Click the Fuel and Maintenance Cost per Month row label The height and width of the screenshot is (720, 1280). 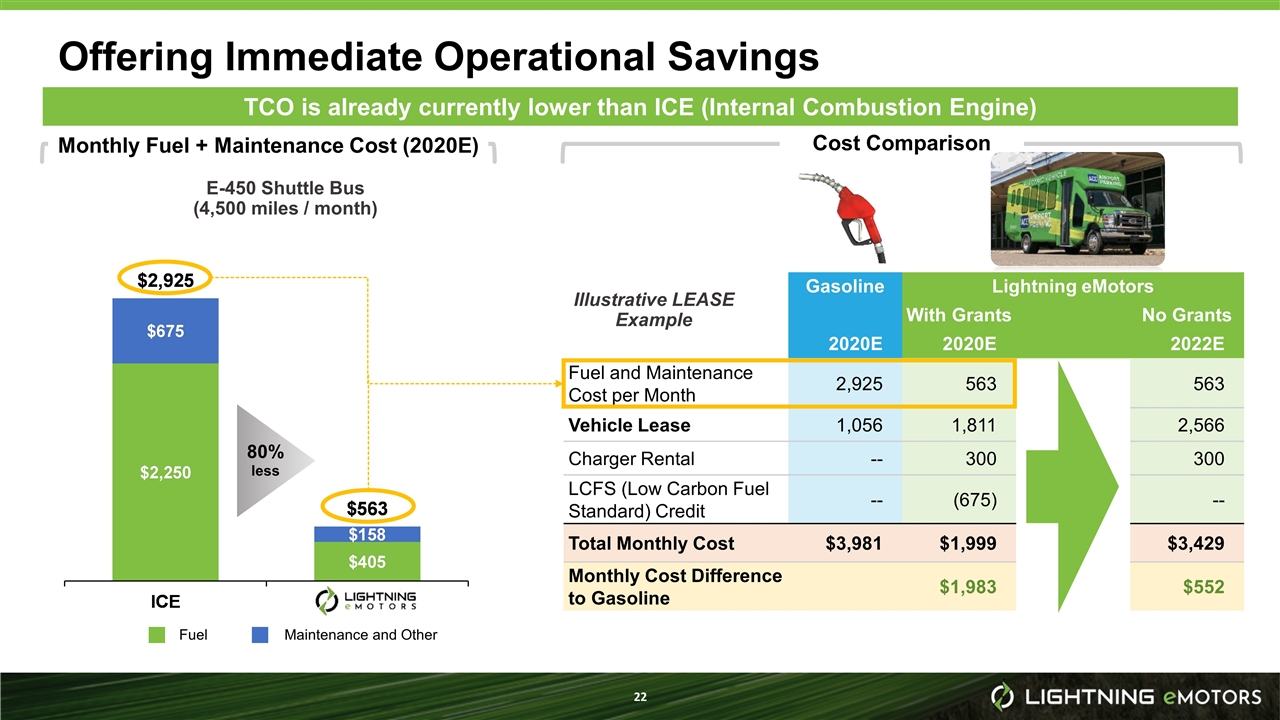coord(660,383)
